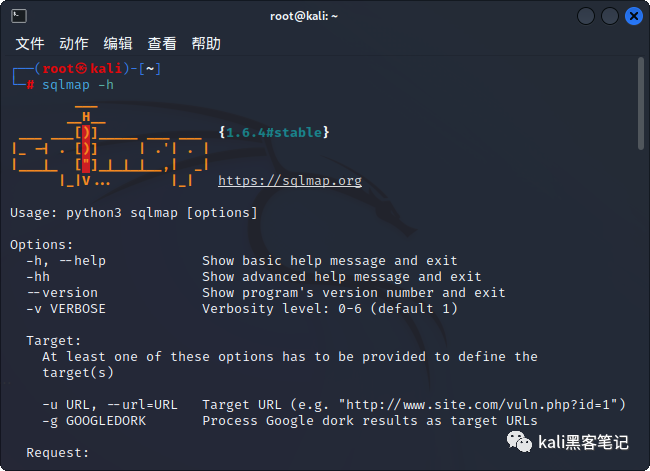The width and height of the screenshot is (650, 471).
Task: Open the 文件 menu
Action: click(x=30, y=44)
